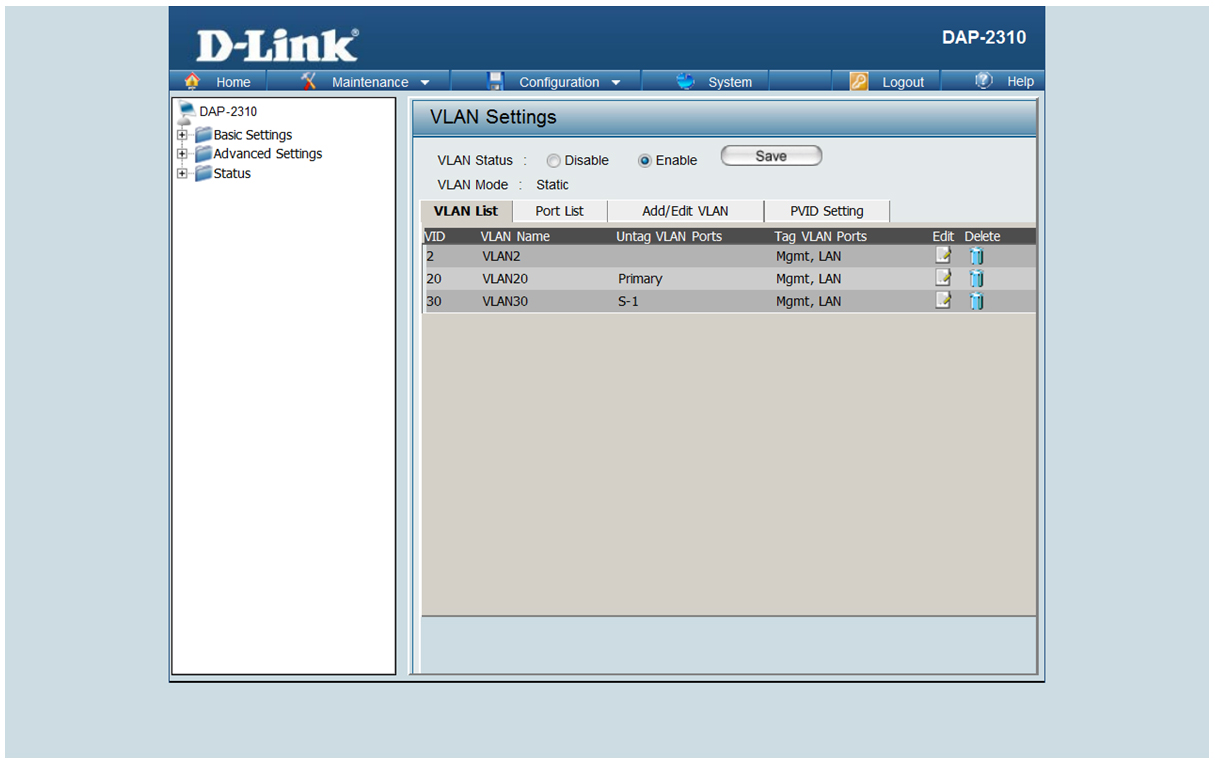Screen dimensions: 1215x763
Task: Click the edit icon for VLAN20
Action: coord(942,278)
